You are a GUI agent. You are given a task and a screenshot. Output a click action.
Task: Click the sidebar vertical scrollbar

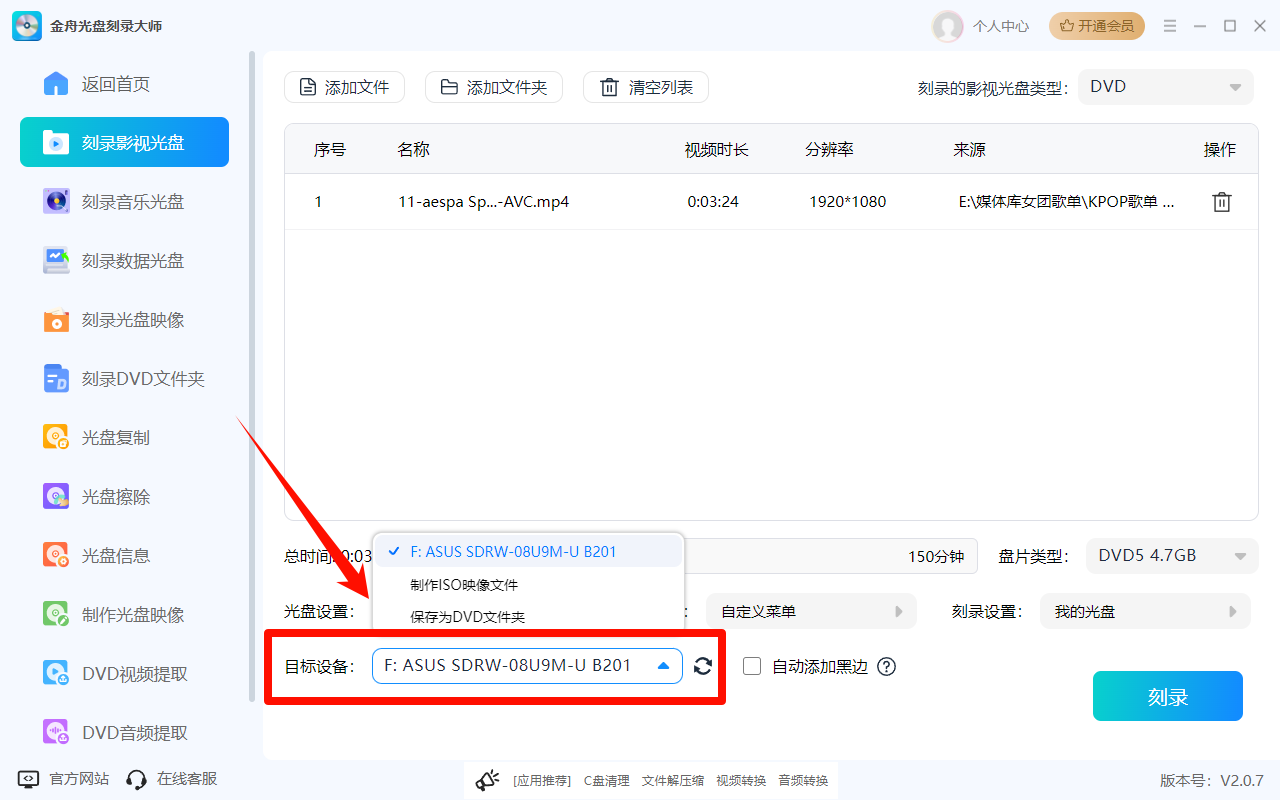pyautogui.click(x=252, y=377)
